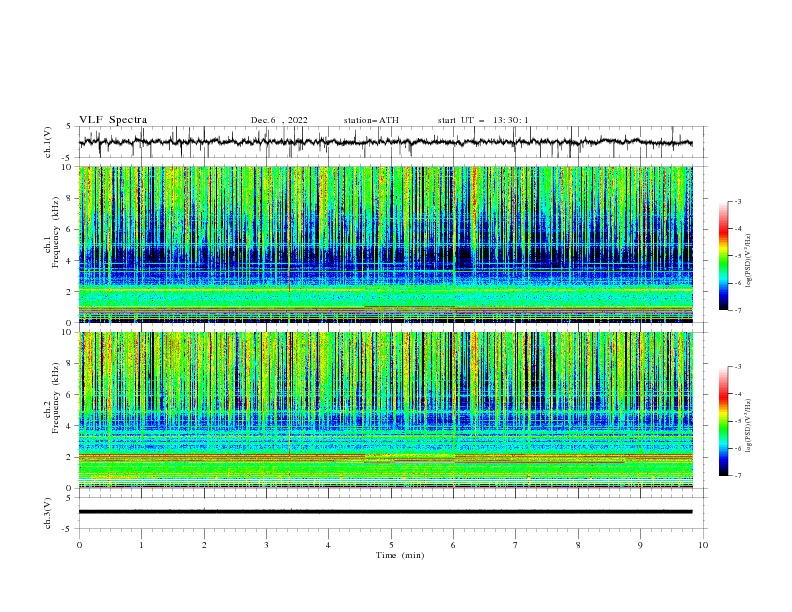Click the ch.2 'log(PSD)(V²/Hz)' colorbar label
Screen dimensions: 792x612
pos(749,425)
